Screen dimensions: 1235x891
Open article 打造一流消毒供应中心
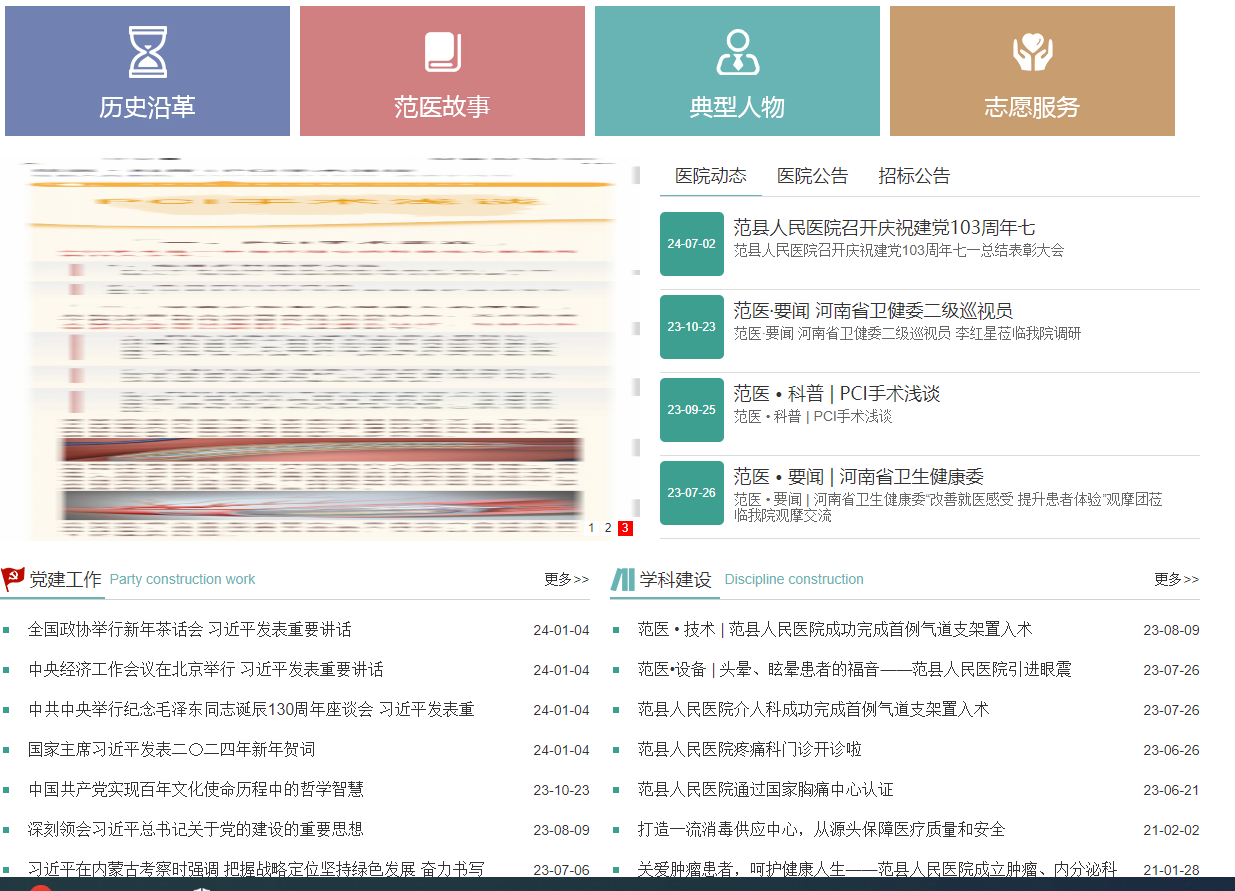pyautogui.click(x=822, y=830)
